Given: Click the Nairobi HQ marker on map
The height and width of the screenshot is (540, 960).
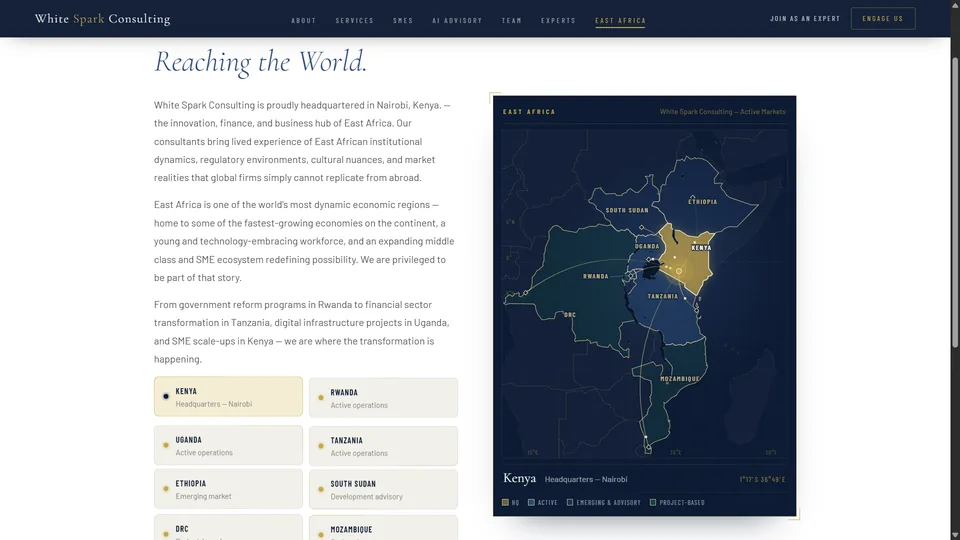Looking at the screenshot, I should click(x=679, y=271).
